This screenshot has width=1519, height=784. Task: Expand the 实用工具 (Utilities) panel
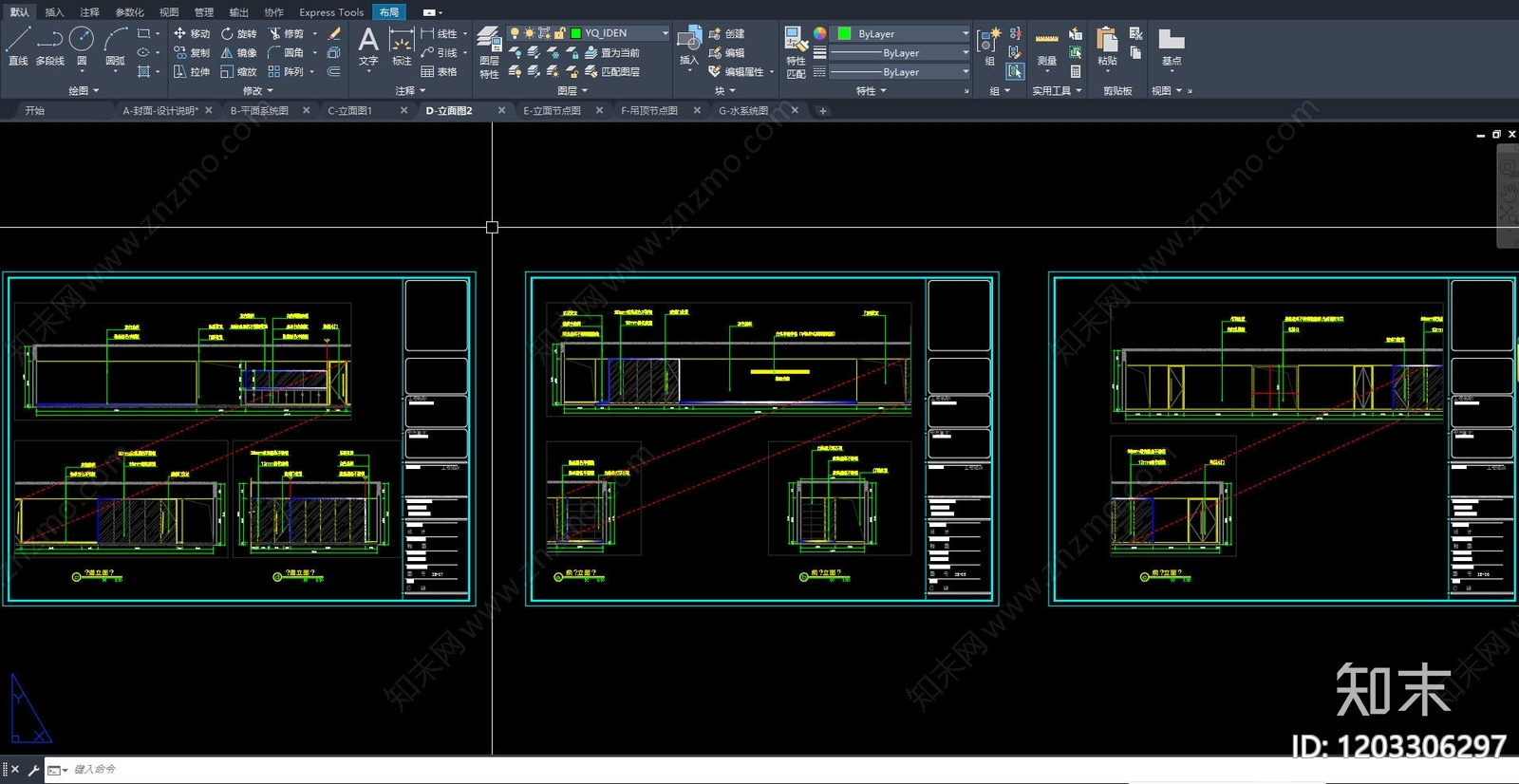(1057, 91)
